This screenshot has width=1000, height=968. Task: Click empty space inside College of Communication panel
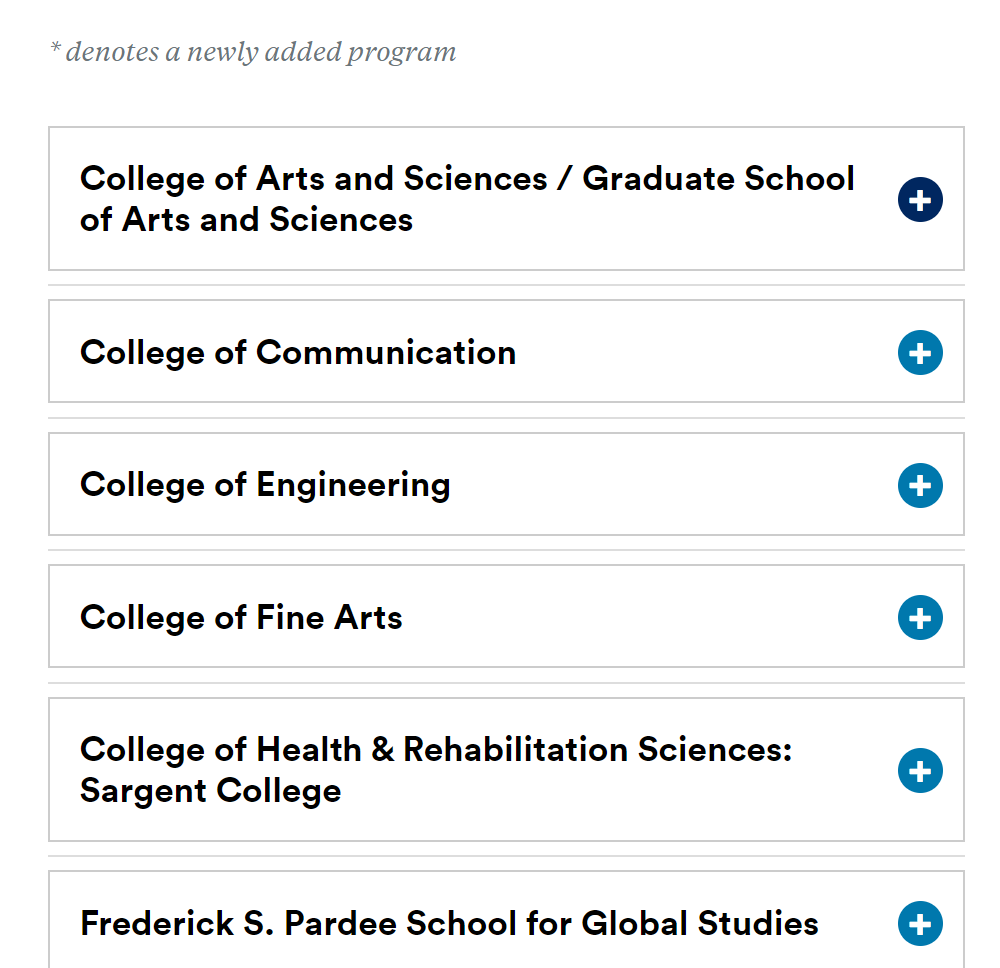(x=702, y=353)
